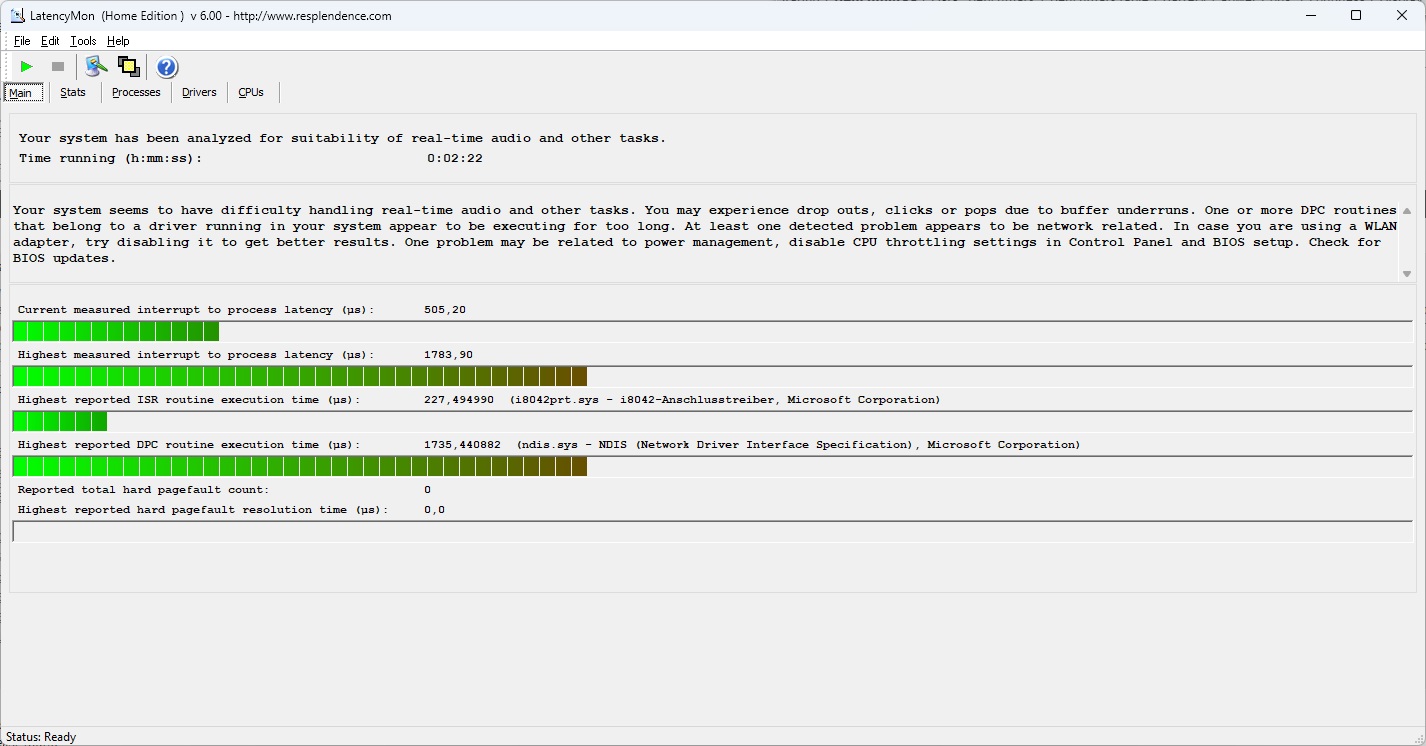Click 'Your system has been analyzed' heading text
Viewport: 1426px width, 746px height.
[342, 138]
